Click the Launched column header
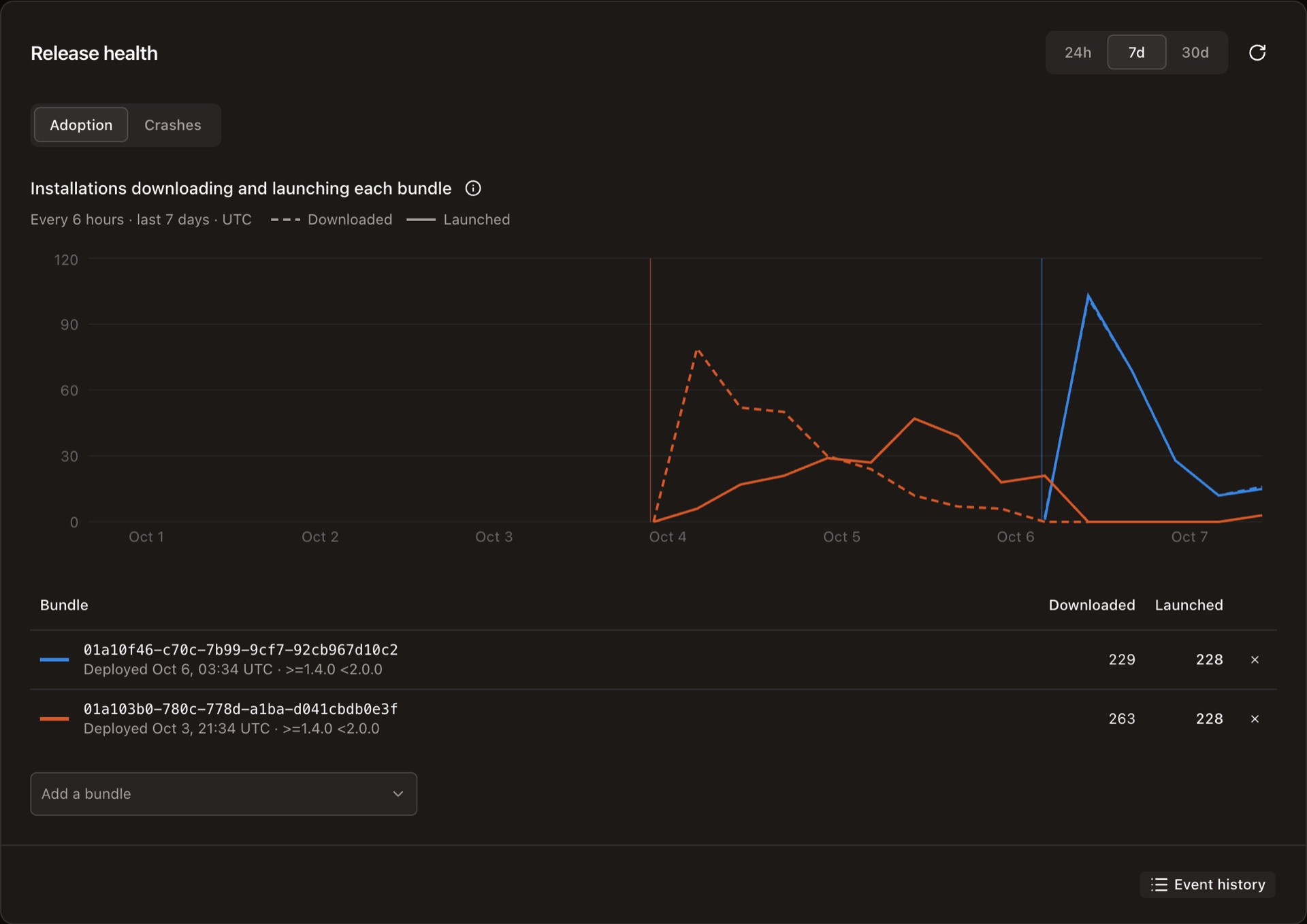1307x924 pixels. click(1189, 605)
